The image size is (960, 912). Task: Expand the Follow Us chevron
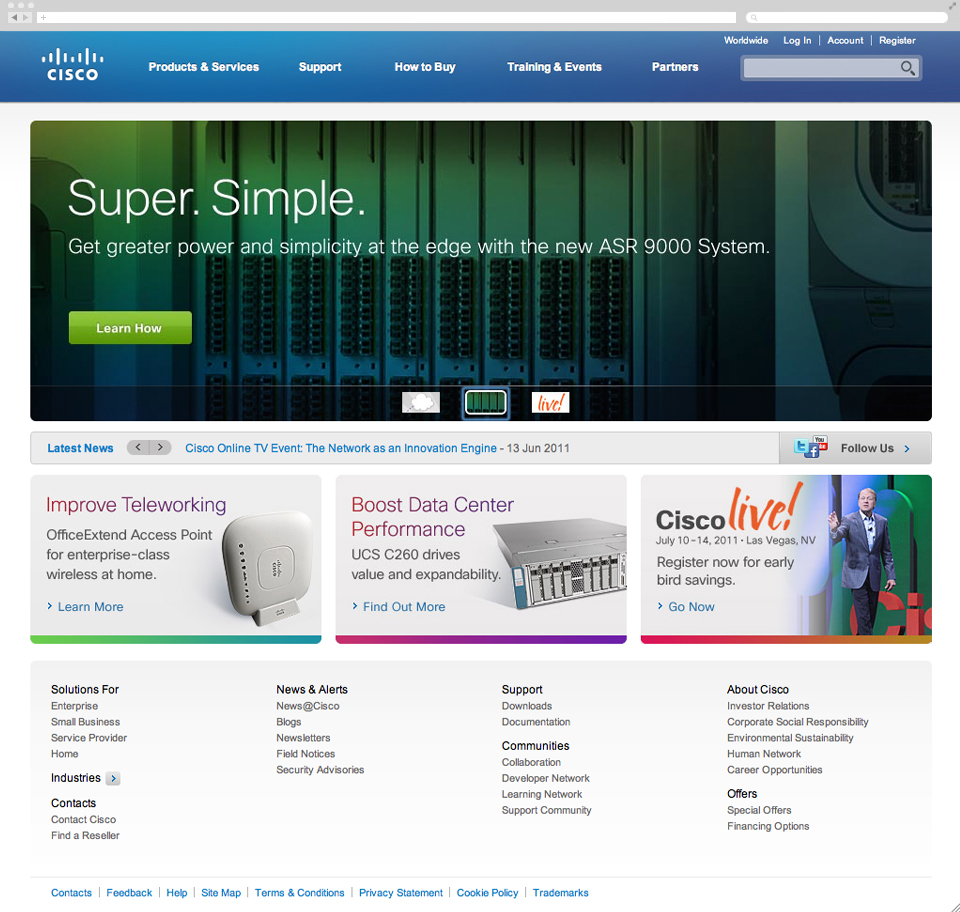coord(907,449)
